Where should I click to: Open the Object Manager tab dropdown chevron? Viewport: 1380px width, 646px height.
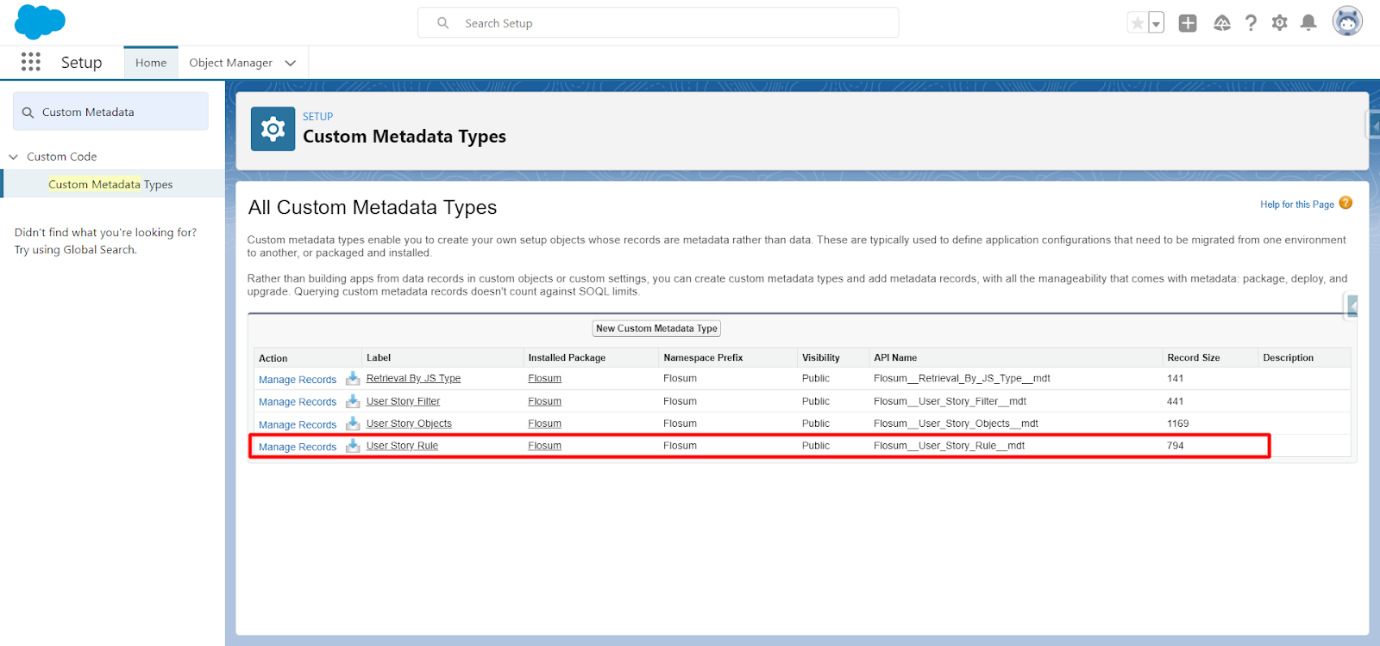pyautogui.click(x=290, y=63)
